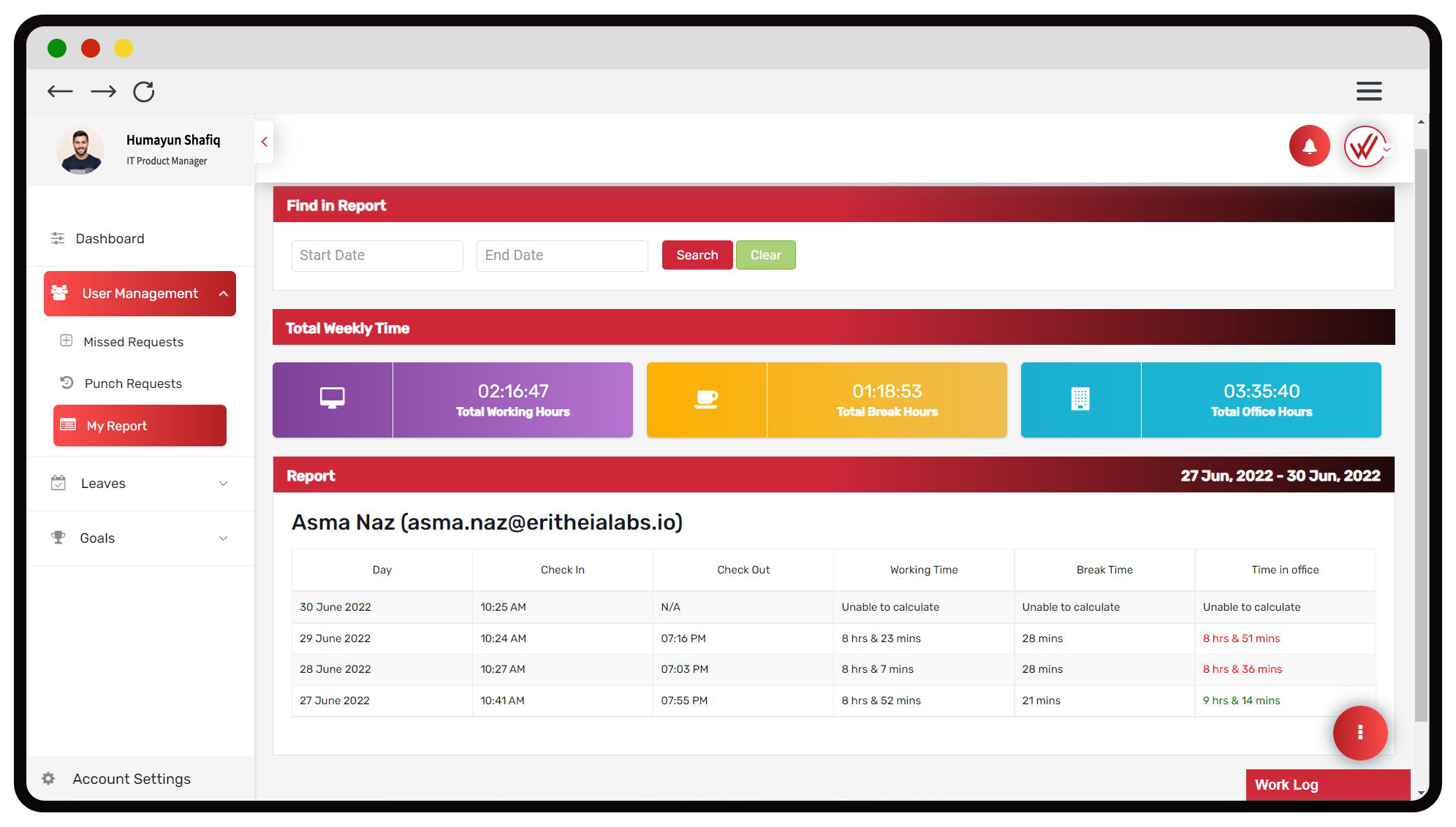Expand the Goals section chevron
This screenshot has height=827, width=1456.
(x=223, y=538)
